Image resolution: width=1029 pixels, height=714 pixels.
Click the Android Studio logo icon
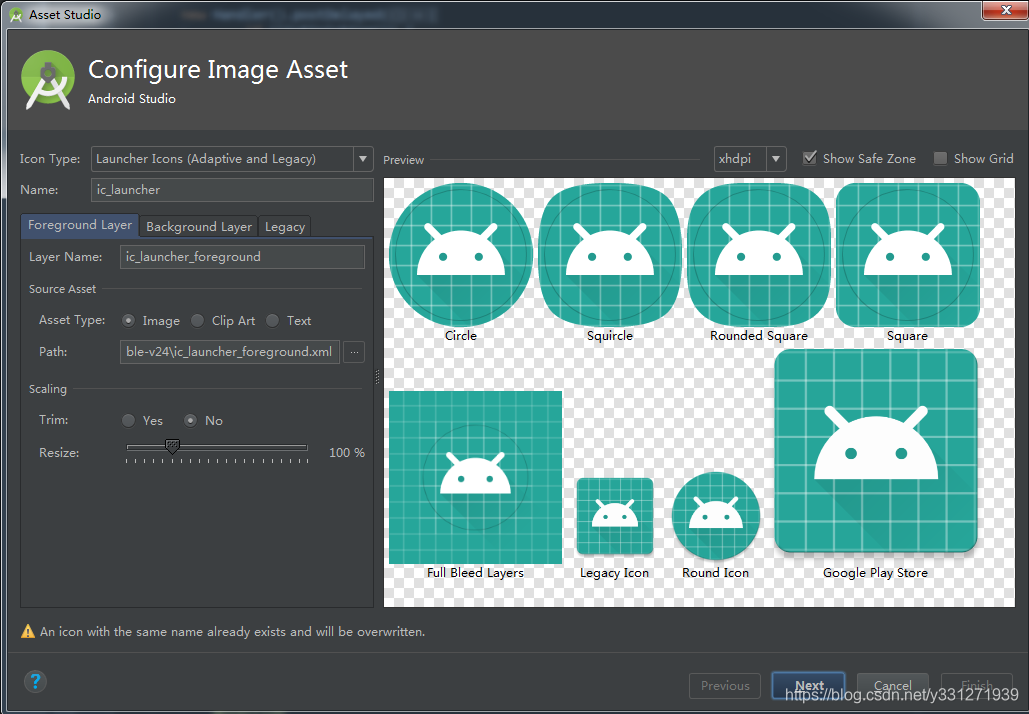(x=47, y=80)
